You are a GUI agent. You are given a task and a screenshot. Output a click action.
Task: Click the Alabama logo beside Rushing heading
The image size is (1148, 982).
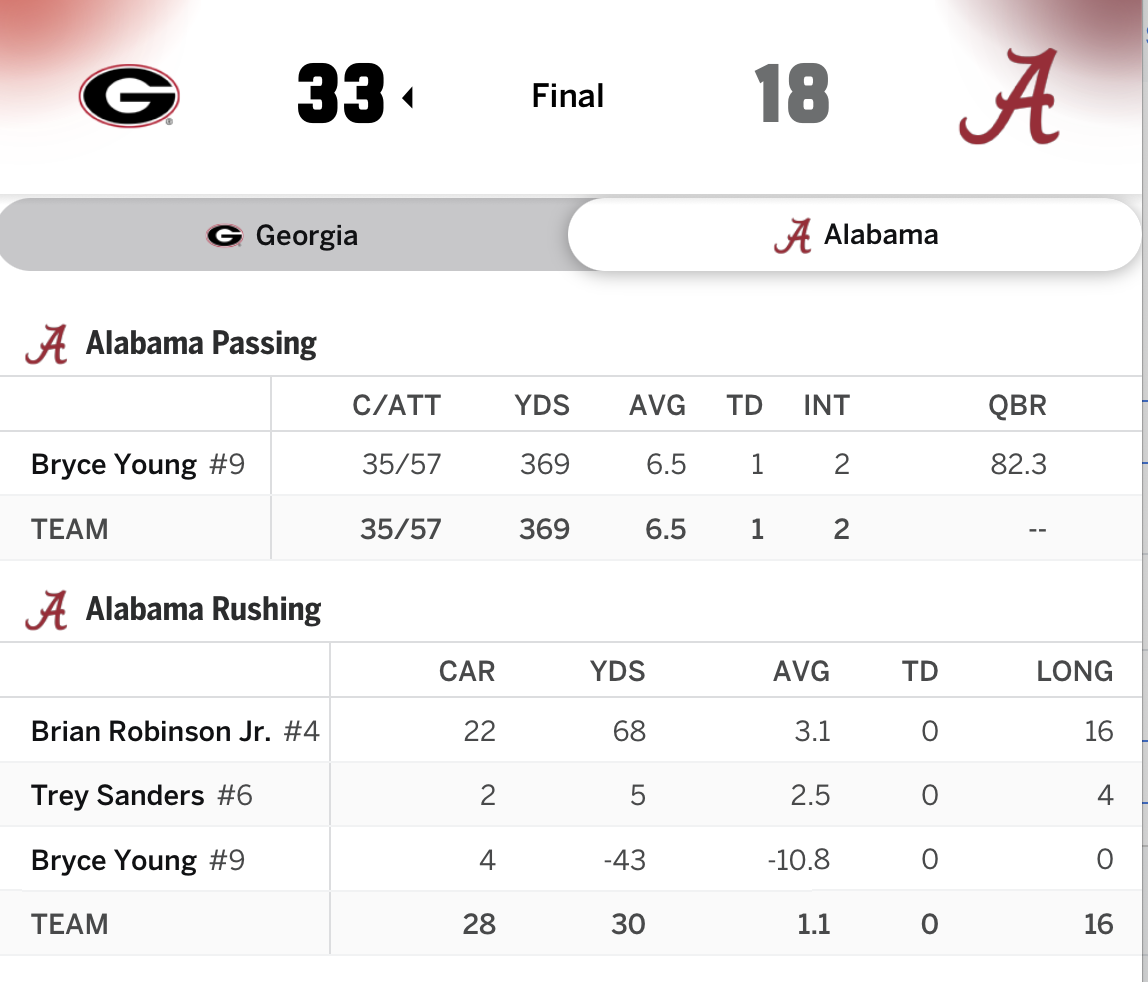46,610
